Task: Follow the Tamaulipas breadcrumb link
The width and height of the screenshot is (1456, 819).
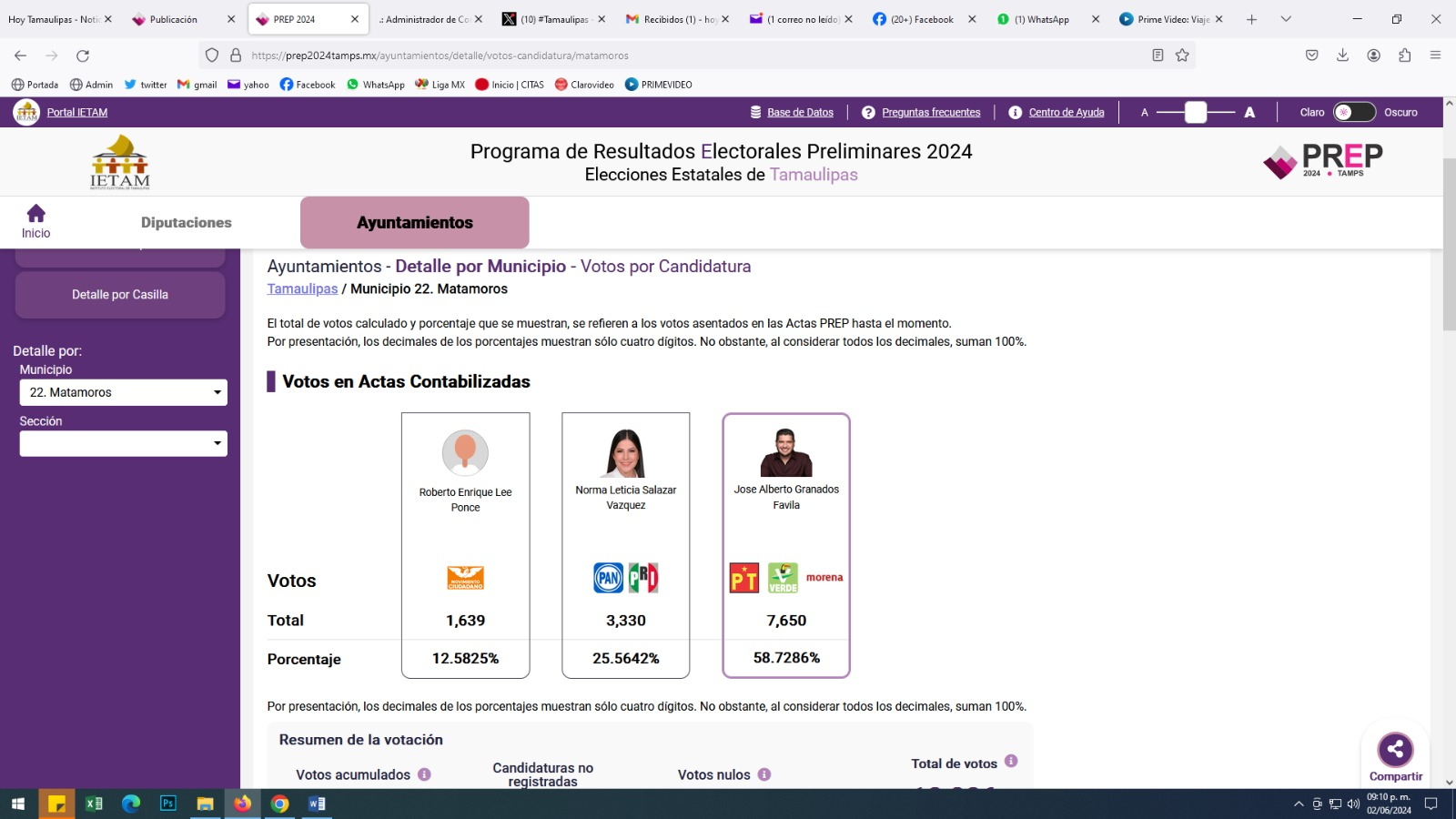Action: 302,288
